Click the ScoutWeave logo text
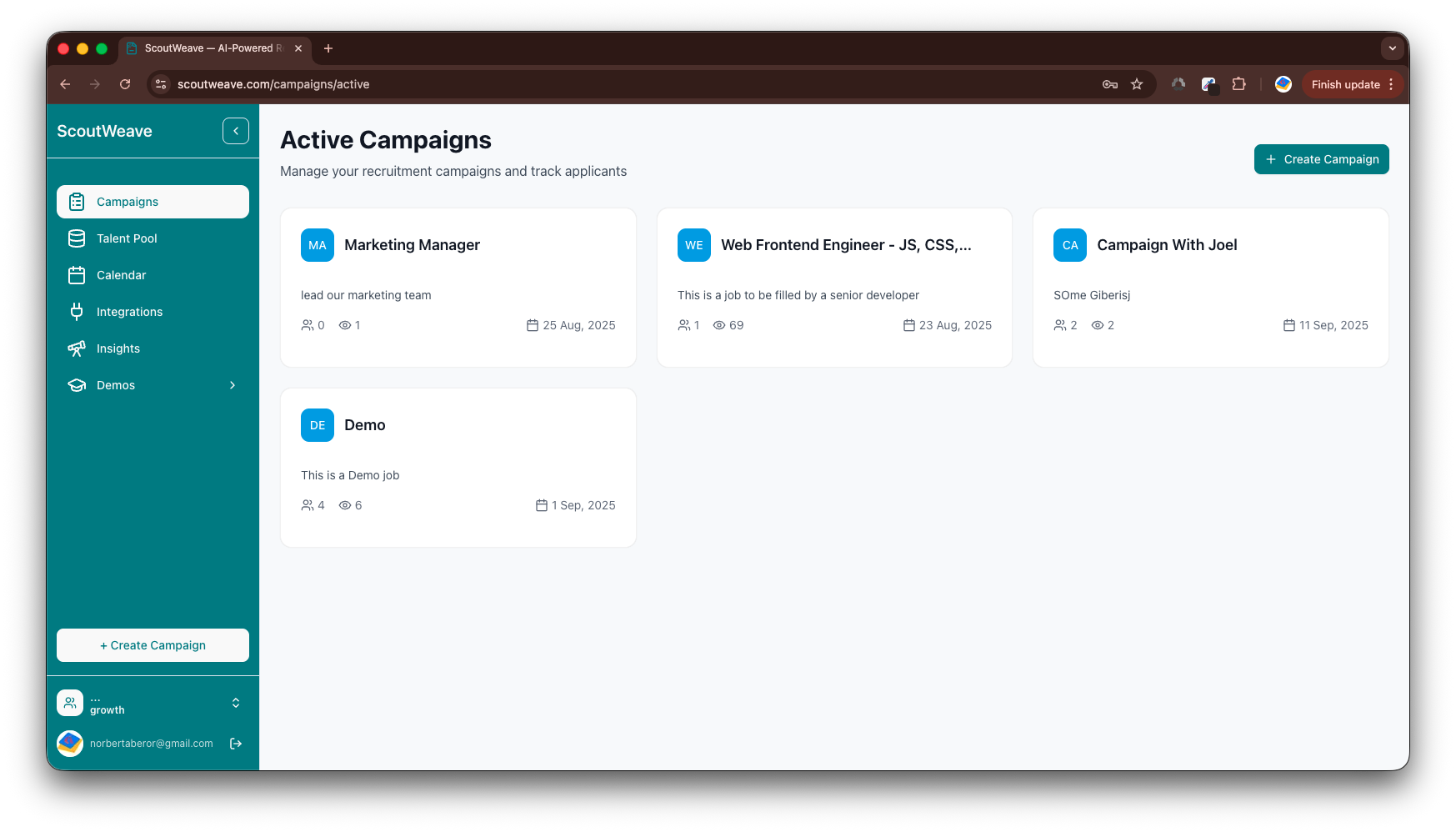The image size is (1456, 832). click(x=104, y=131)
